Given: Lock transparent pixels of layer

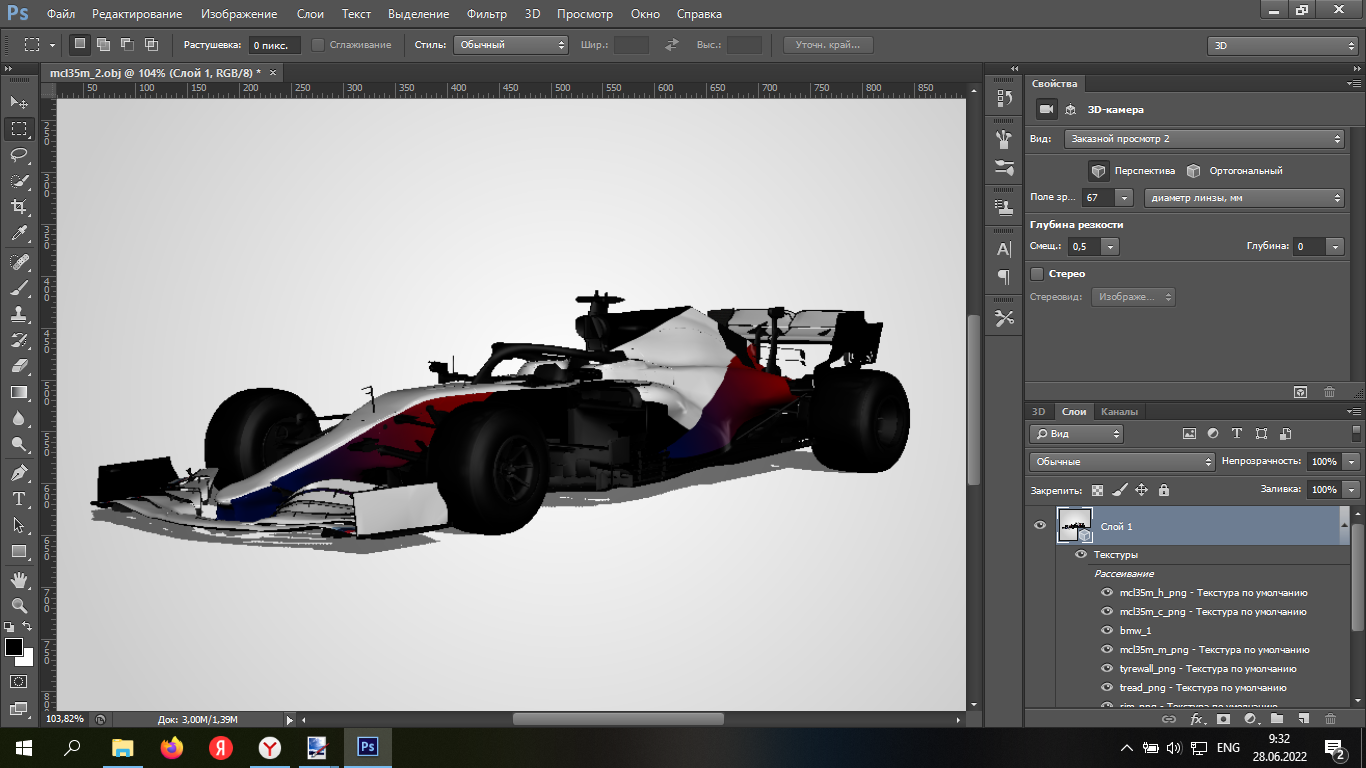Looking at the screenshot, I should pyautogui.click(x=1097, y=490).
